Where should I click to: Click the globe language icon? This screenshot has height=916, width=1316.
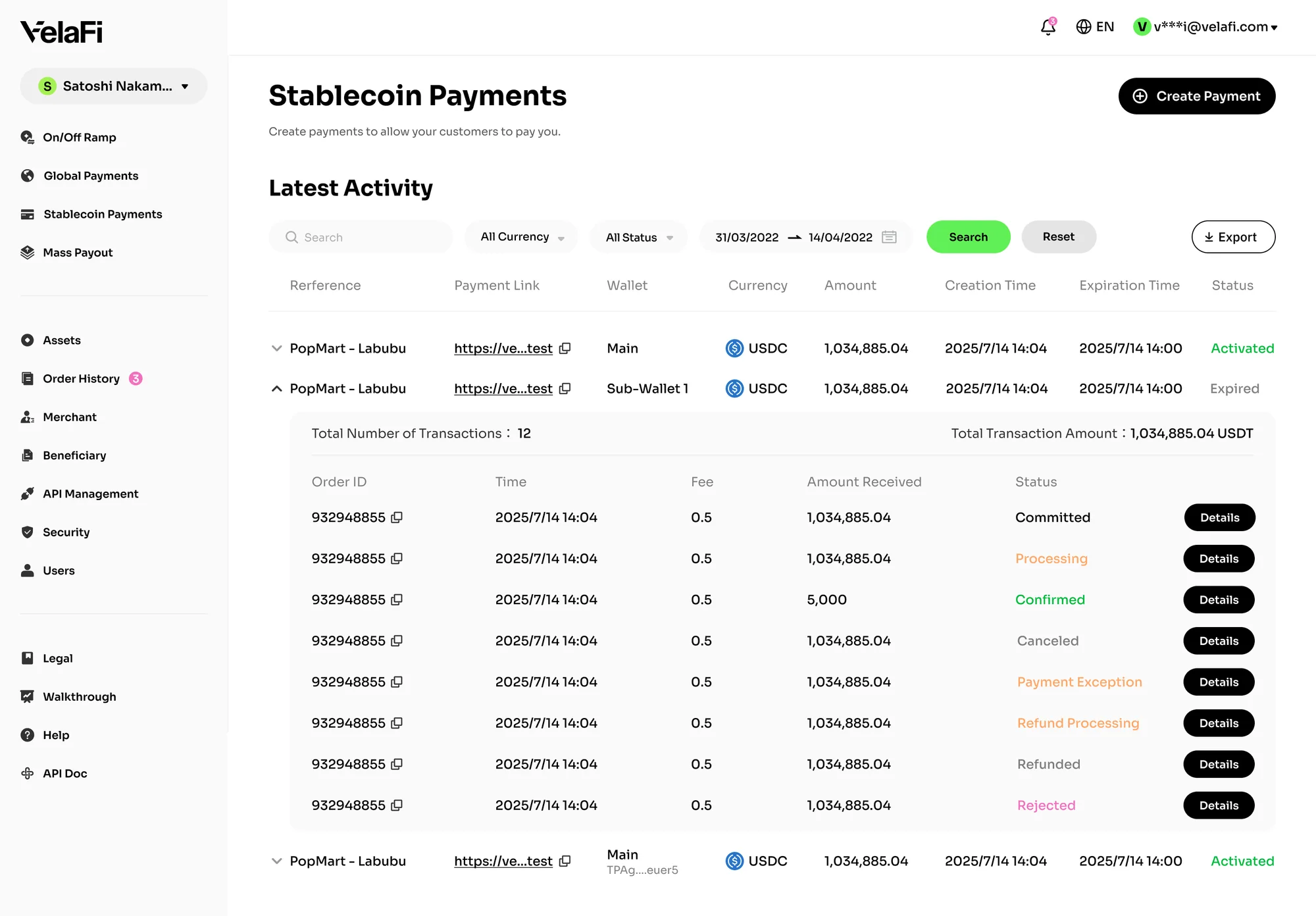click(x=1083, y=27)
